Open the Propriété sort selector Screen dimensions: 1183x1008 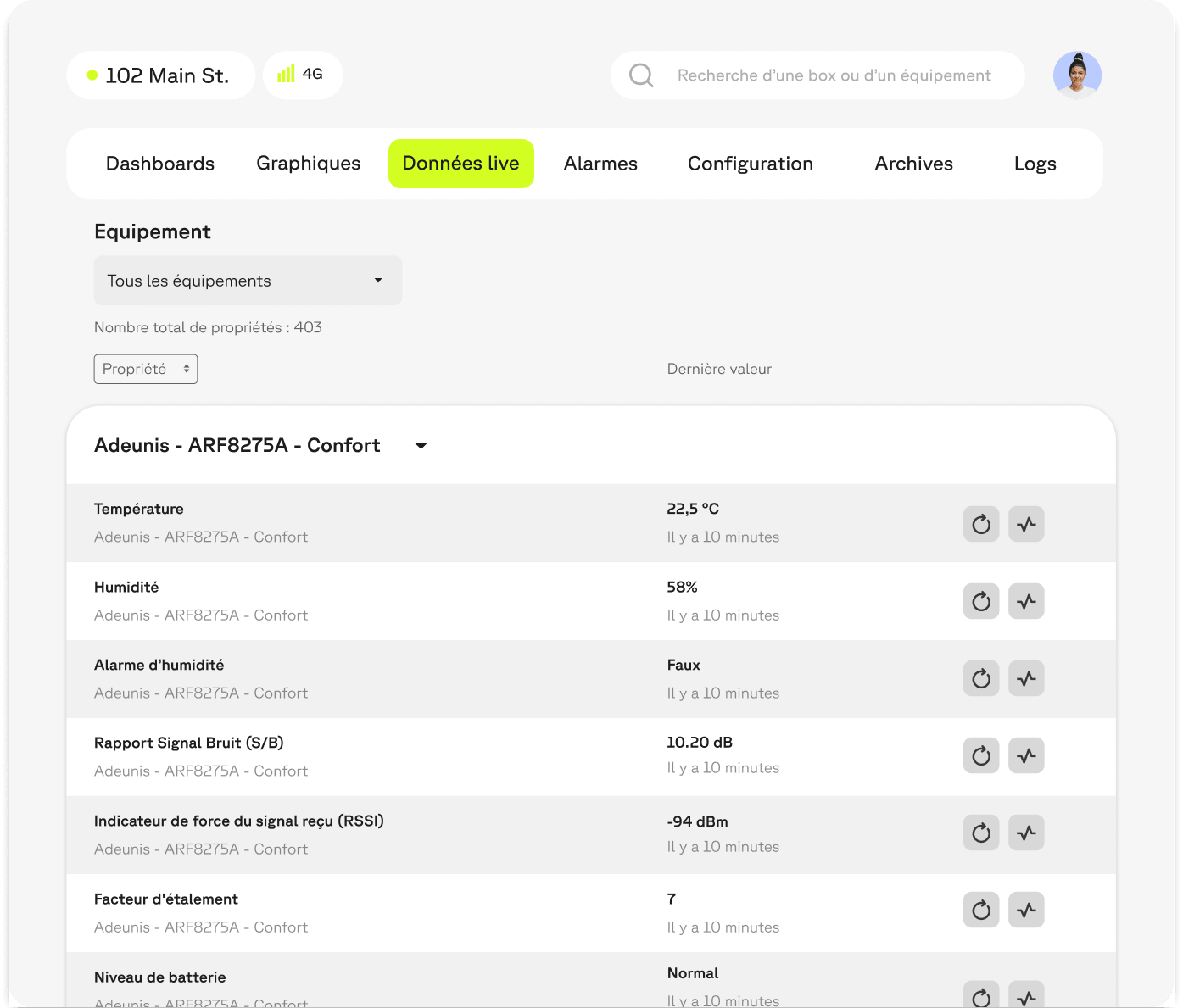click(x=145, y=369)
